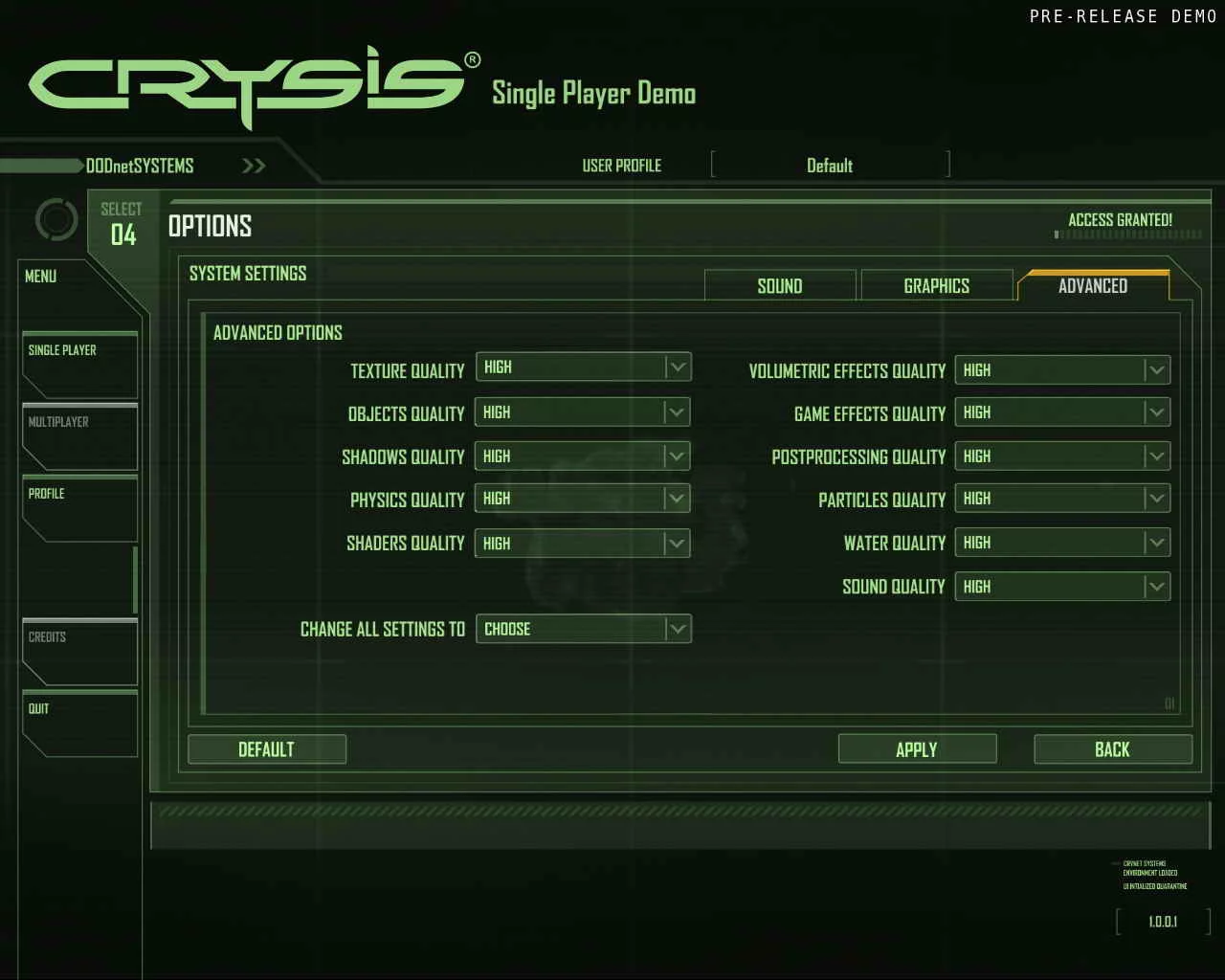Screen dimensions: 1225x980
Task: Open the Objects Quality dropdown
Action: click(583, 412)
